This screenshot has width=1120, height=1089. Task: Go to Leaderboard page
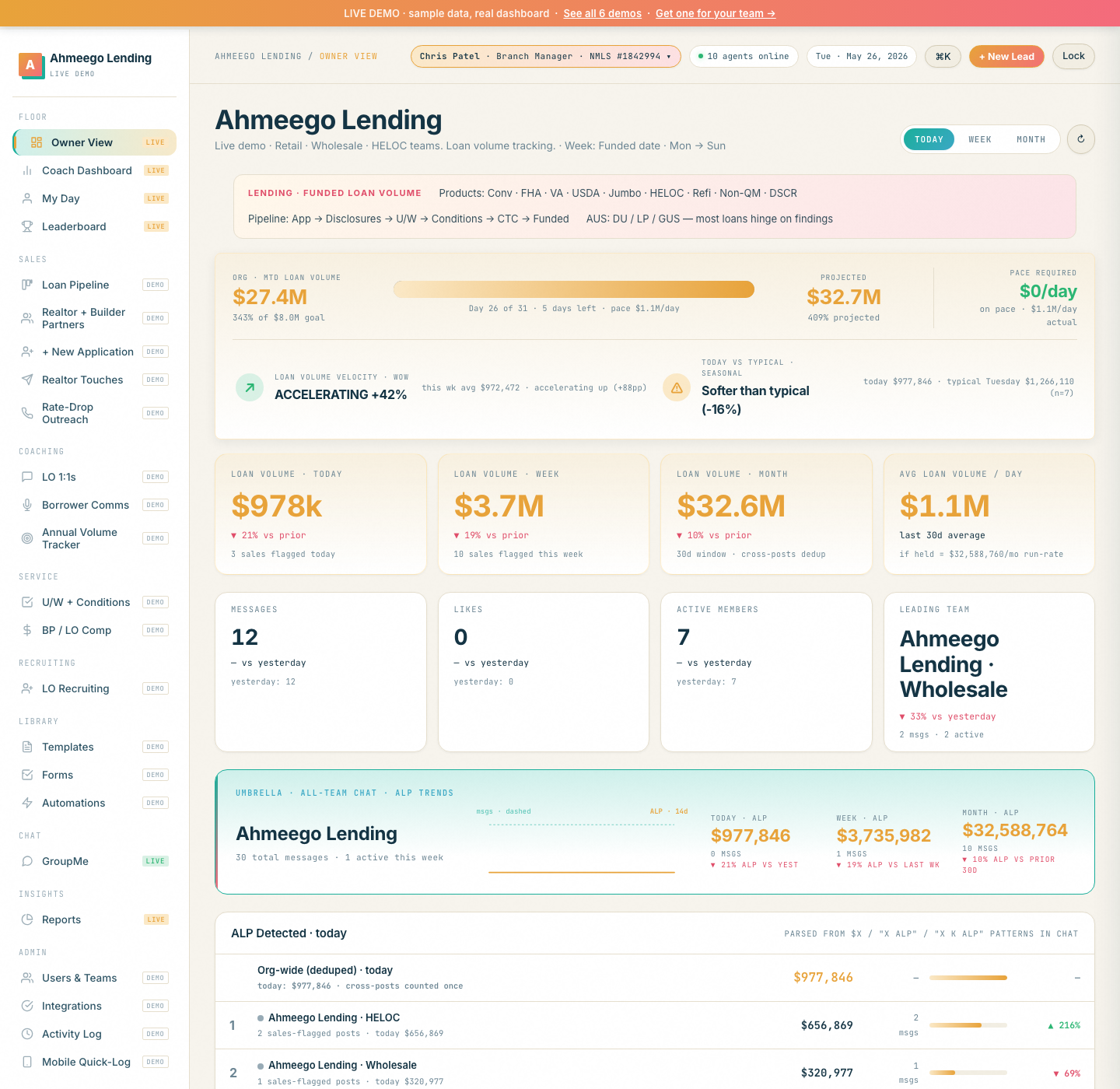95,226
